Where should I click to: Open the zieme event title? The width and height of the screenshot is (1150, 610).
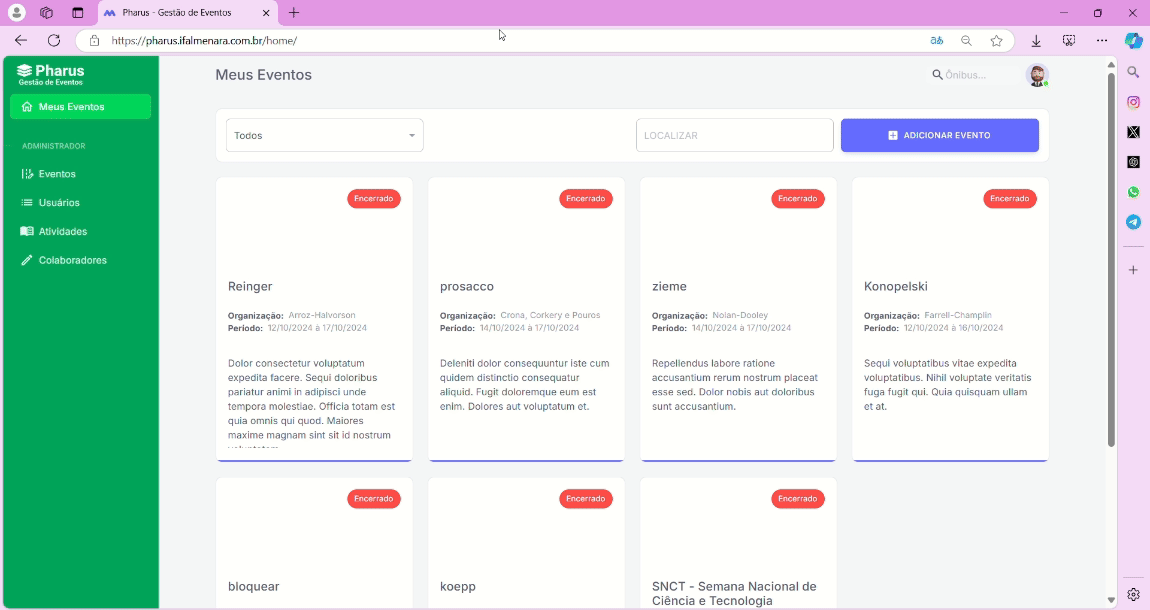point(669,287)
